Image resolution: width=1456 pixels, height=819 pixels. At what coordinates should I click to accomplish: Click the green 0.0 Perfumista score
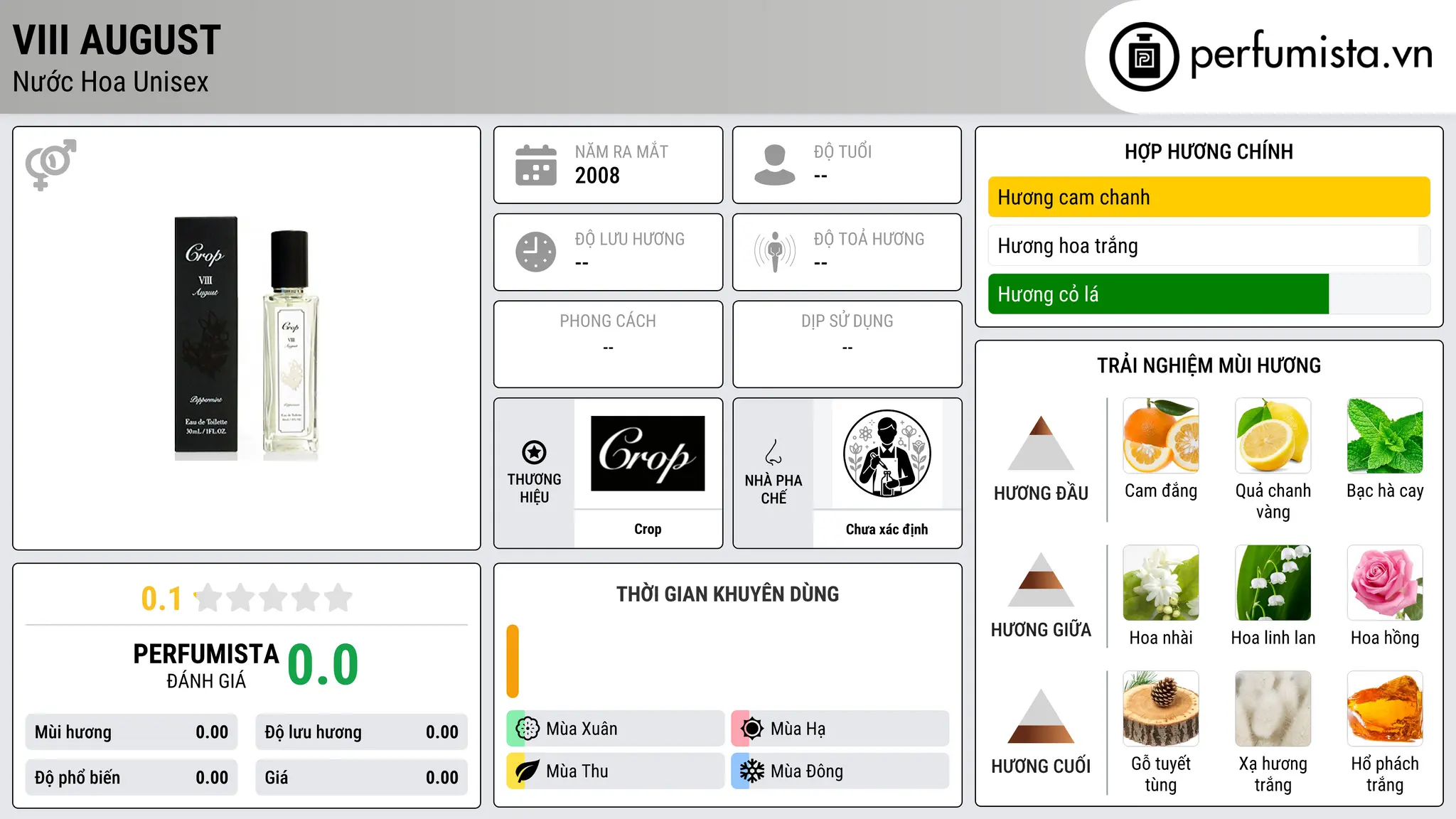[x=323, y=665]
